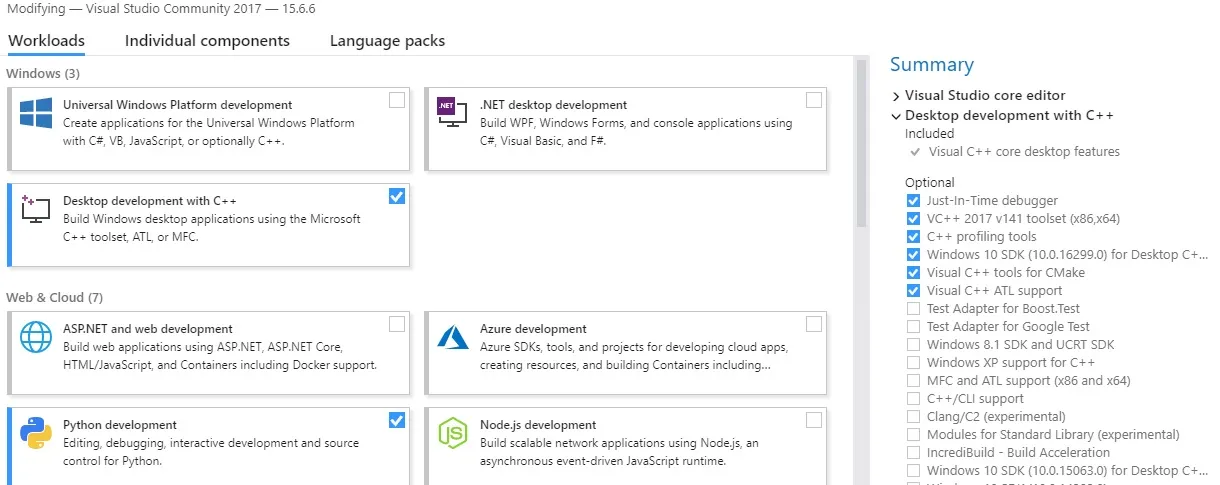Enable the Universal Windows Platform workload checkbox
This screenshot has width=1220, height=485.
click(x=397, y=100)
